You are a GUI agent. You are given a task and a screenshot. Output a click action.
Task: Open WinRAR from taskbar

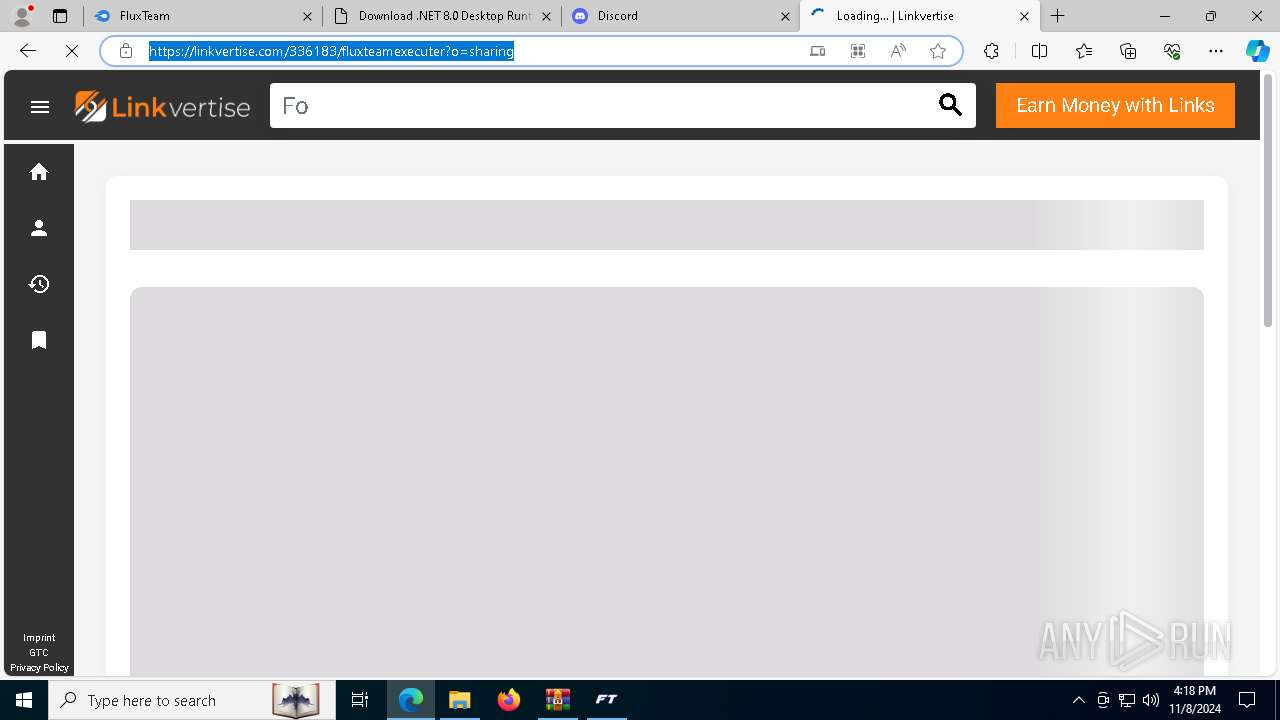click(557, 700)
